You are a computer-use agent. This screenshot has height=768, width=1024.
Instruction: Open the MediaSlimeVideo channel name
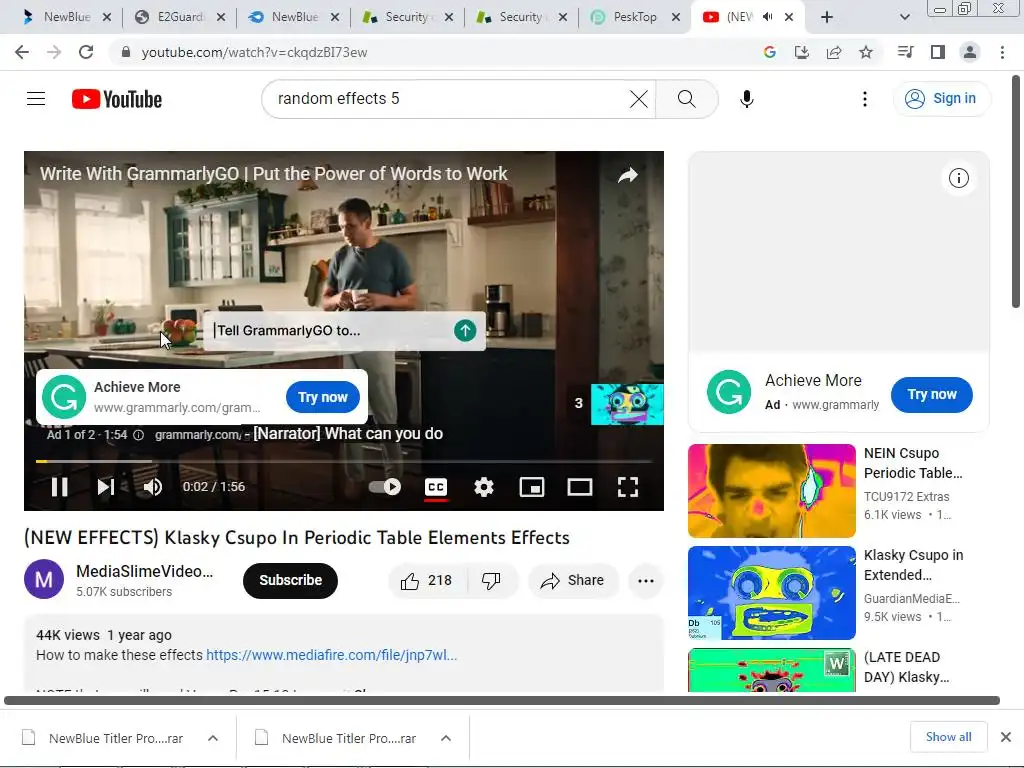coord(144,571)
